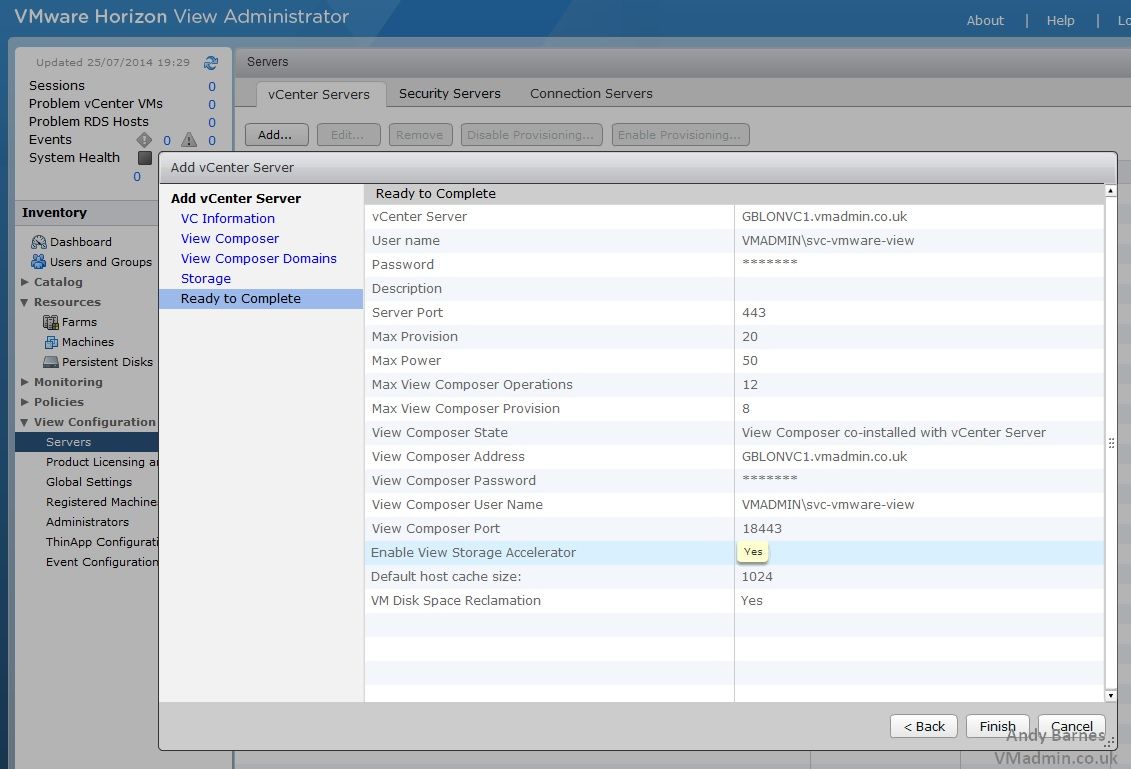Open ThinApp Configuration in the sidebar

pos(102,542)
